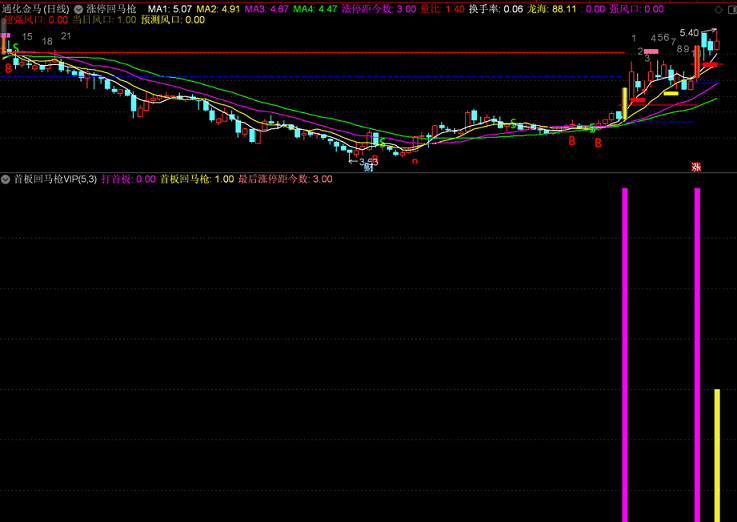The image size is (737, 522).
Task: Click 龙海: 88.11 label
Action: [551, 9]
